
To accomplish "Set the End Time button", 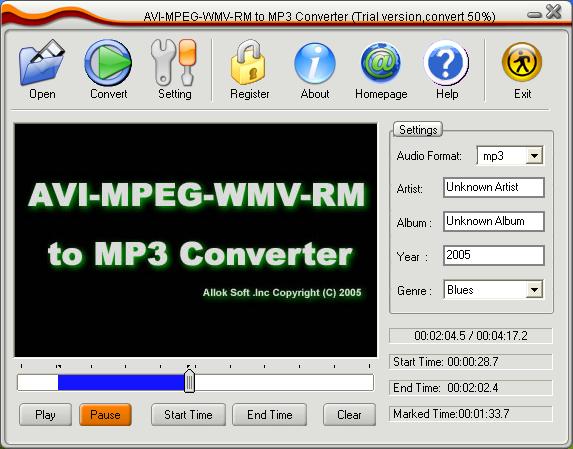I will (269, 415).
